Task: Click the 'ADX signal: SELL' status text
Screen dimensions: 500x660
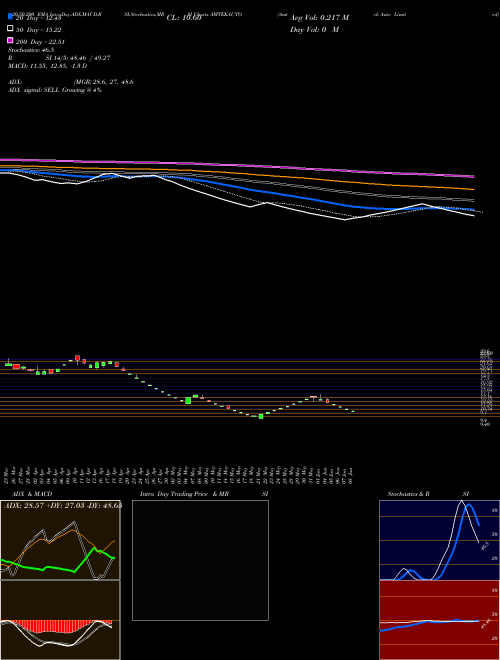Action: [x=55, y=90]
